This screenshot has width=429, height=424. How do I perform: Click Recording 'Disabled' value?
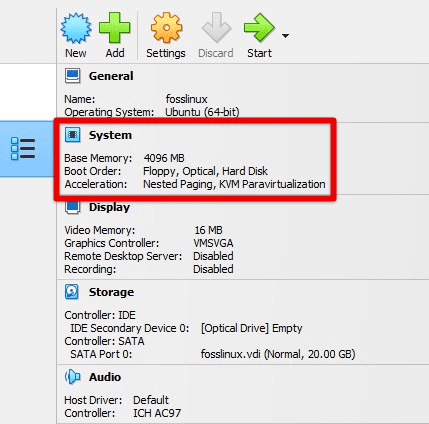click(x=213, y=269)
